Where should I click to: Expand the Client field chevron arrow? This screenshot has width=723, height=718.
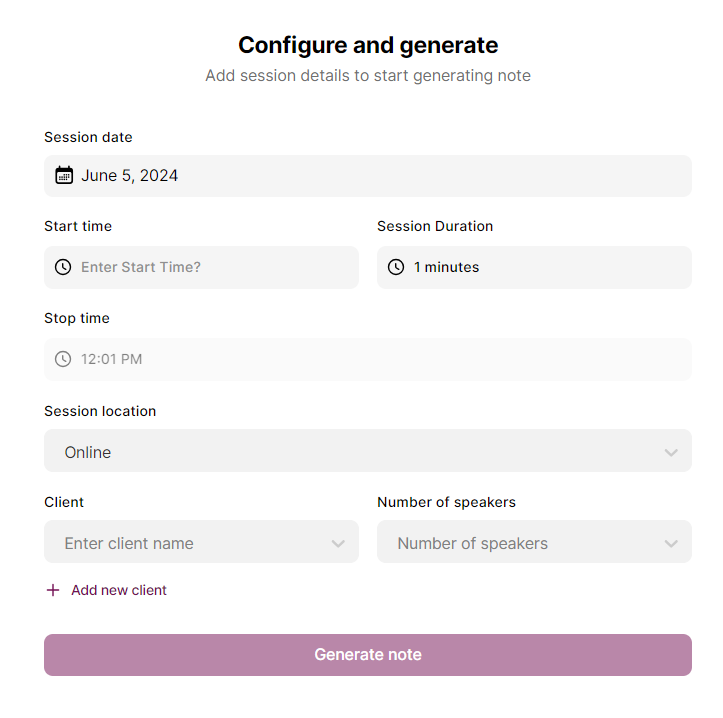338,544
